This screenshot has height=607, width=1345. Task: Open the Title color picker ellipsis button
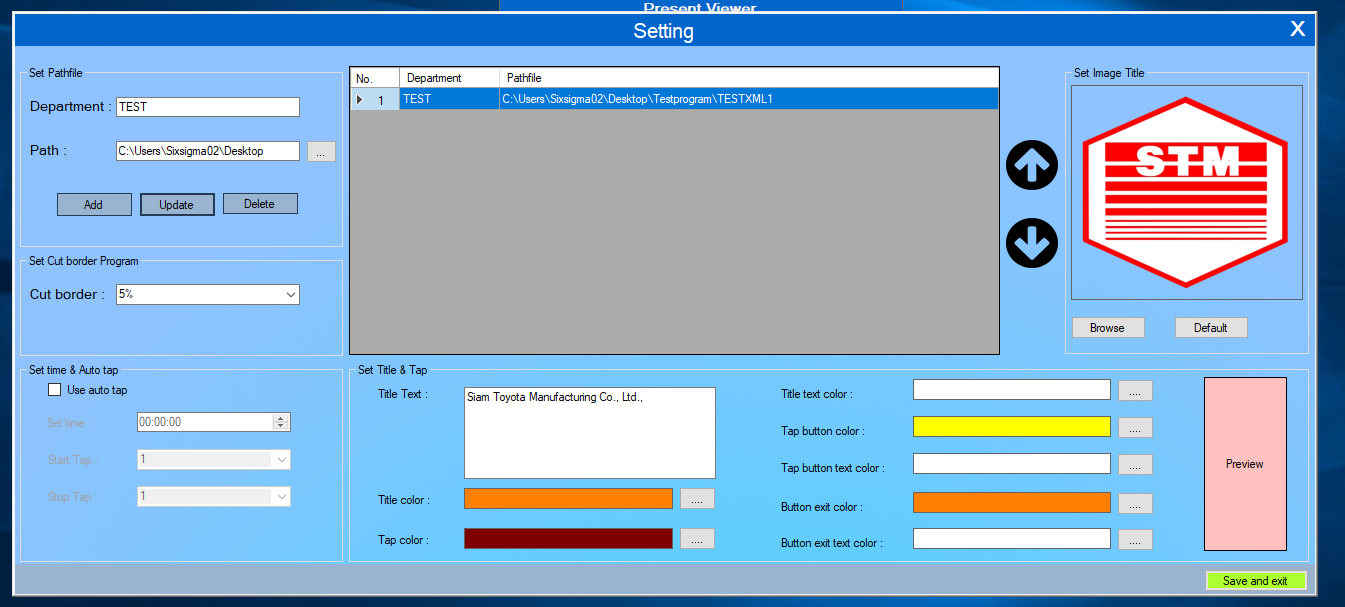click(697, 499)
